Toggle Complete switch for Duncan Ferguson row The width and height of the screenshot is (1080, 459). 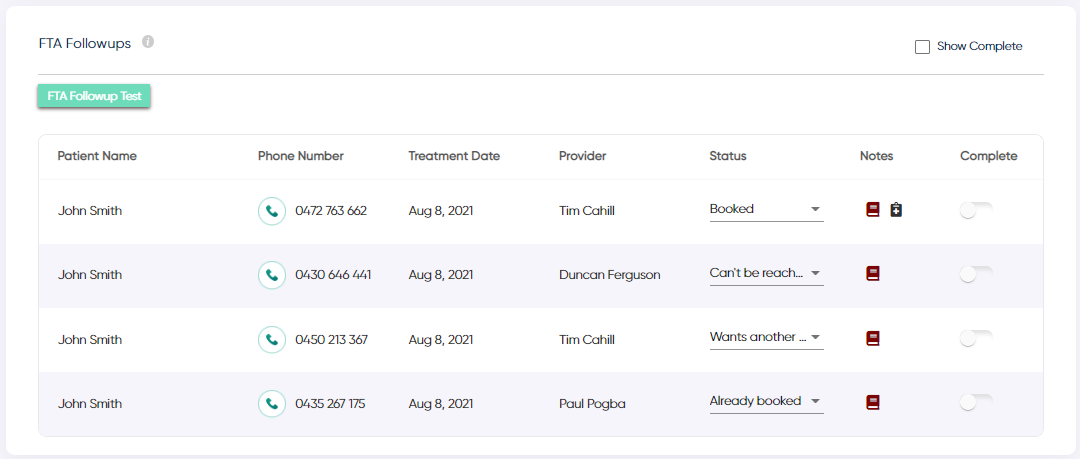click(x=976, y=275)
